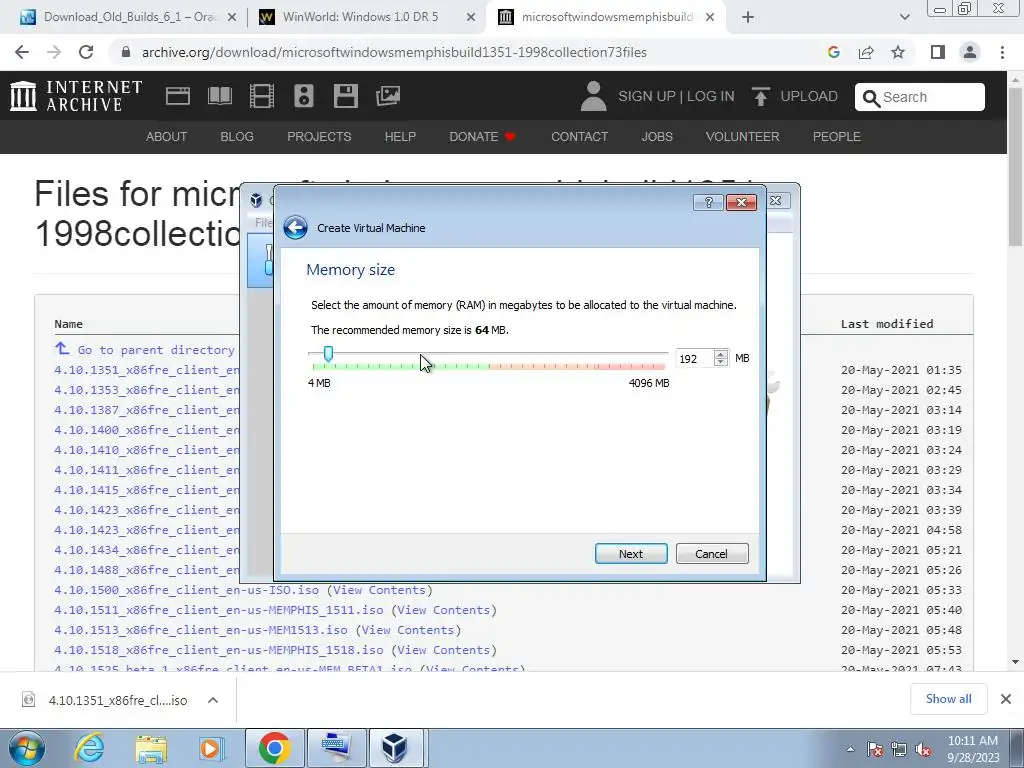
Task: Increase memory with the spinbox up arrow
Action: click(x=720, y=354)
